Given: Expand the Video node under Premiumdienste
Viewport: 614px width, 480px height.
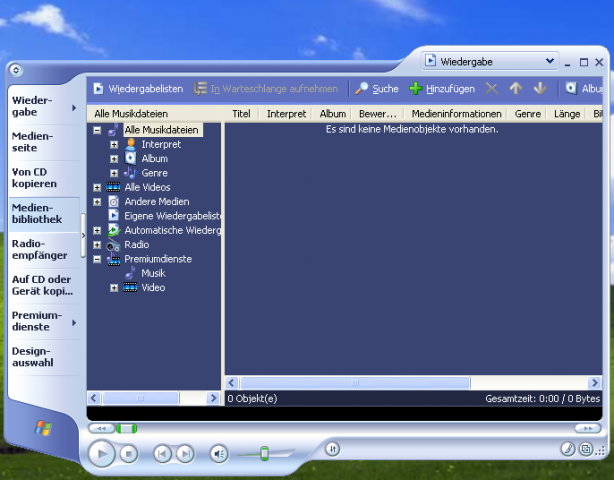Looking at the screenshot, I should coord(114,288).
